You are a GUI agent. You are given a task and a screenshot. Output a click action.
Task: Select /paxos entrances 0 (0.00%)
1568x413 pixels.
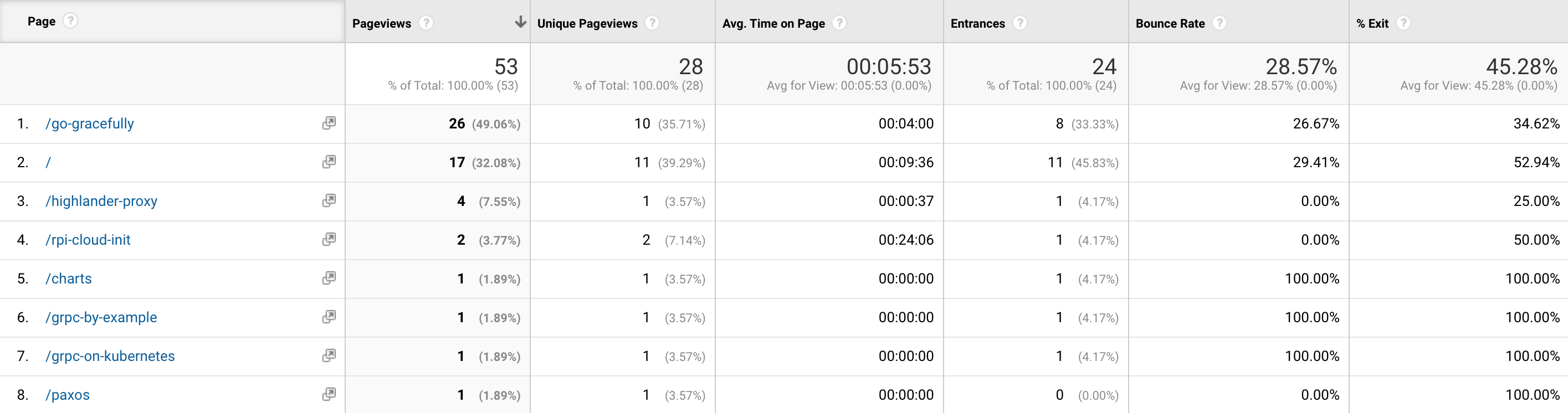coord(1087,395)
